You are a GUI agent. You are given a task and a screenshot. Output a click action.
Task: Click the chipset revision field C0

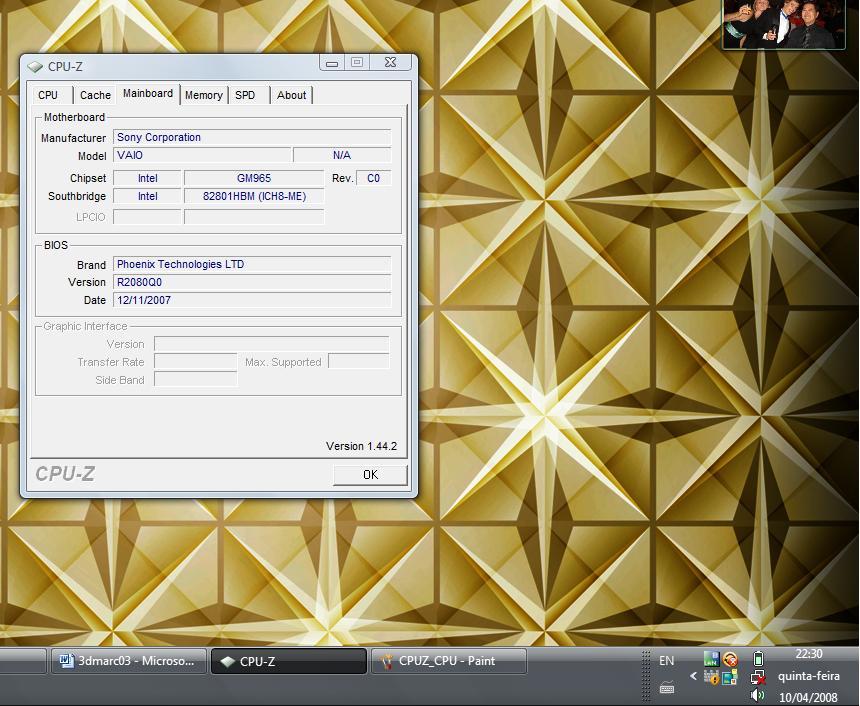point(374,178)
